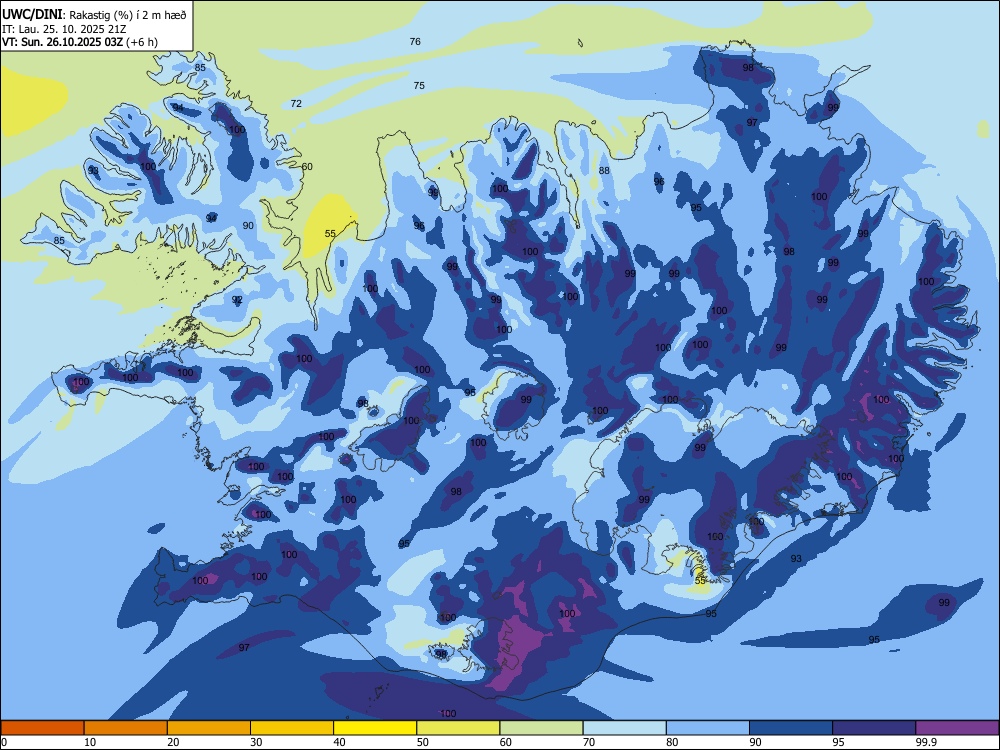Select the '72' humidity value on the map
The height and width of the screenshot is (750, 1000).
tap(296, 103)
